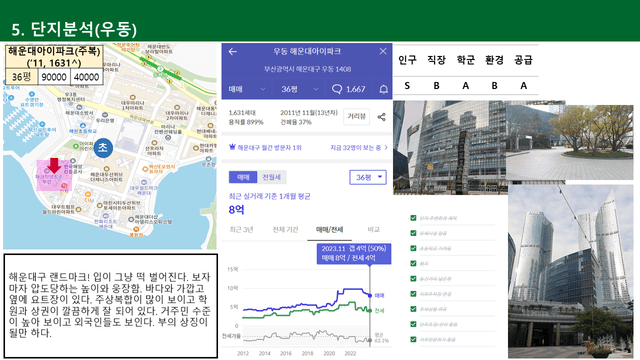Tap the notification bell icon
This screenshot has height=360, width=640.
tap(383, 89)
